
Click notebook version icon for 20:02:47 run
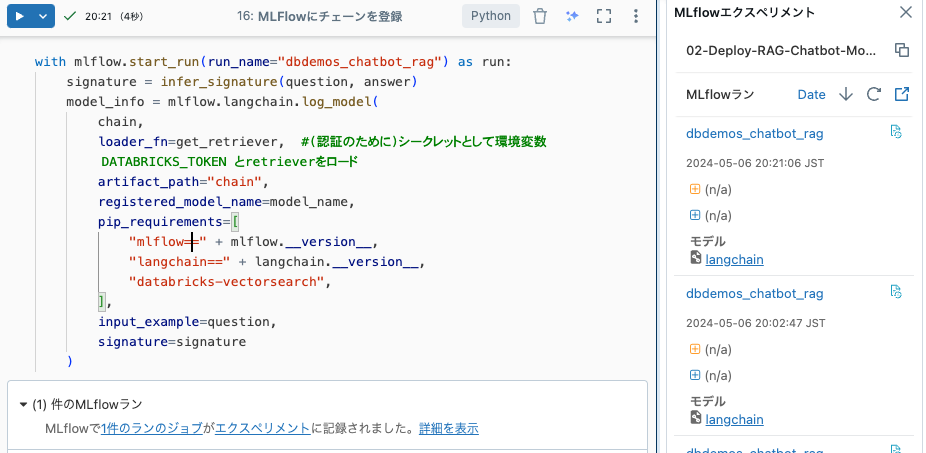[x=896, y=291]
